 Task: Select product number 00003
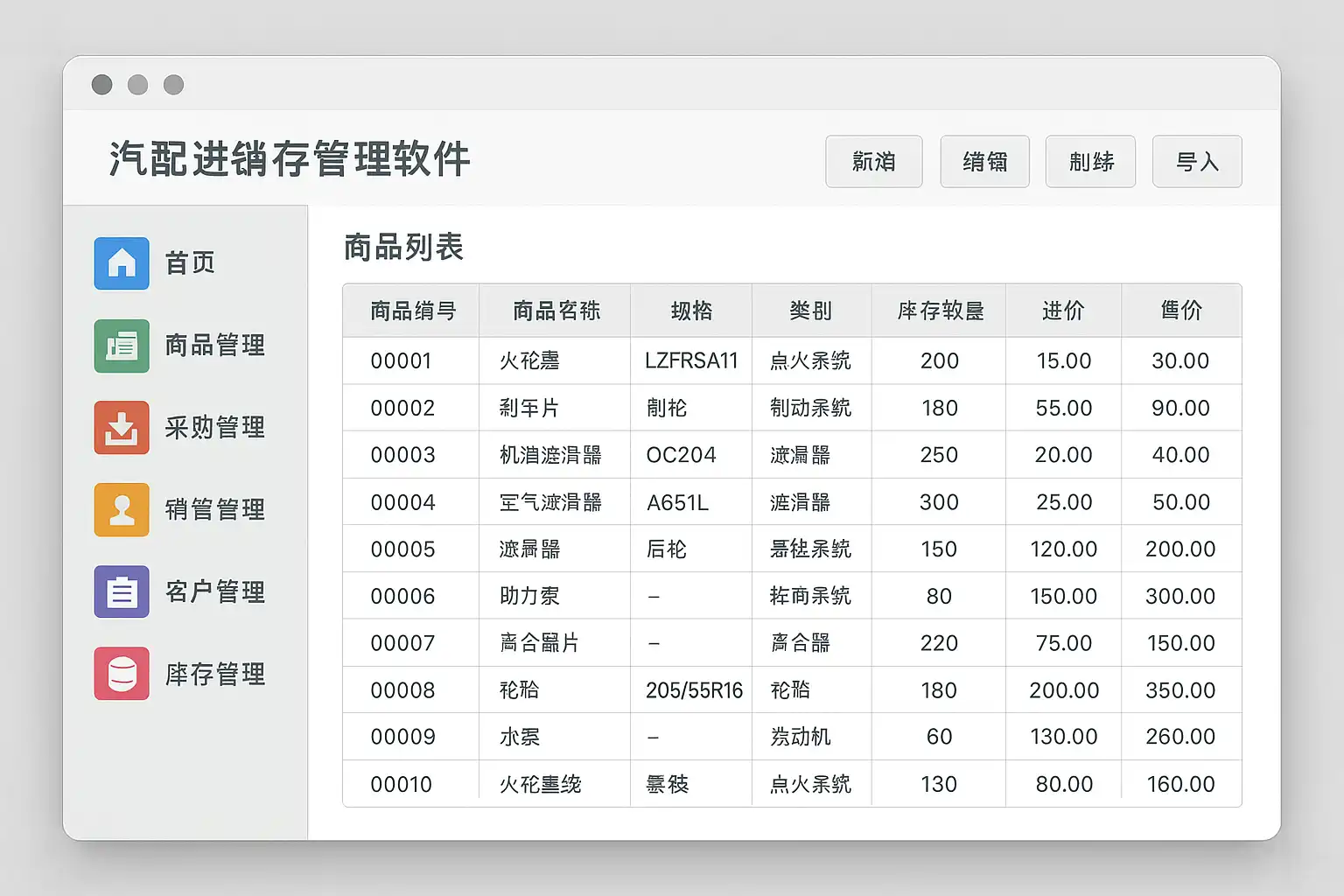pyautogui.click(x=402, y=455)
